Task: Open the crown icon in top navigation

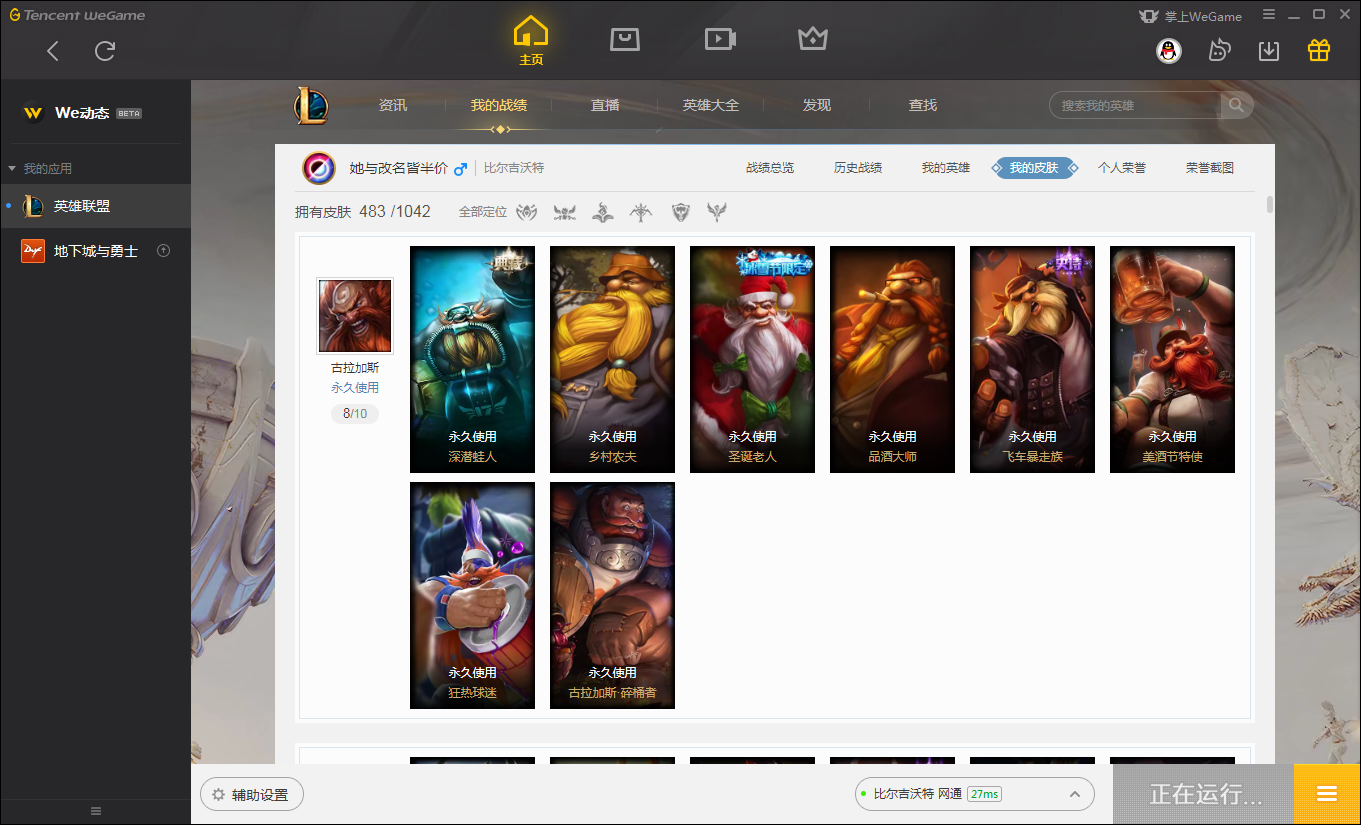Action: 813,39
